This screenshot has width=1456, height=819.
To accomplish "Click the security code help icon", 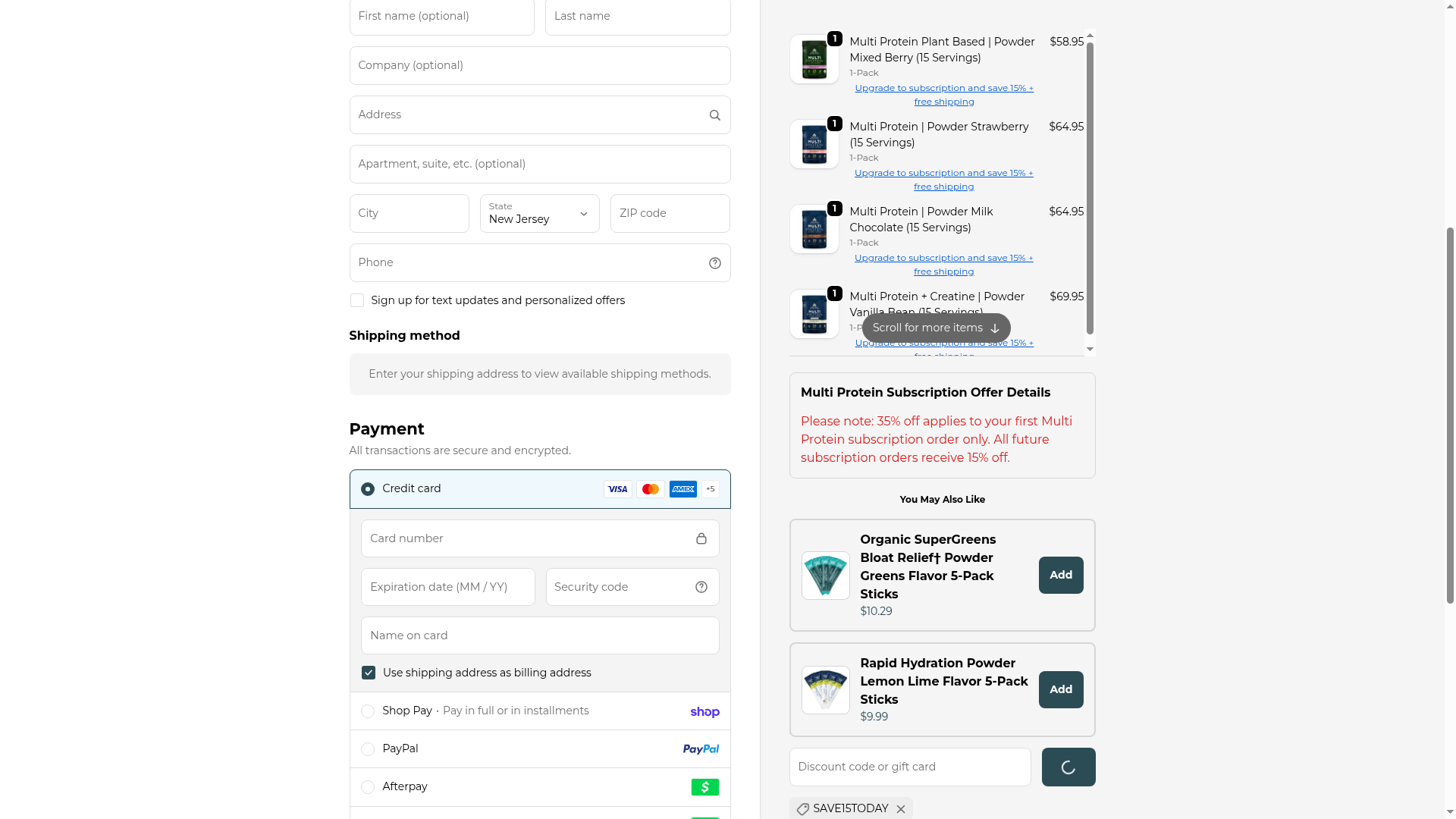I will point(701,587).
